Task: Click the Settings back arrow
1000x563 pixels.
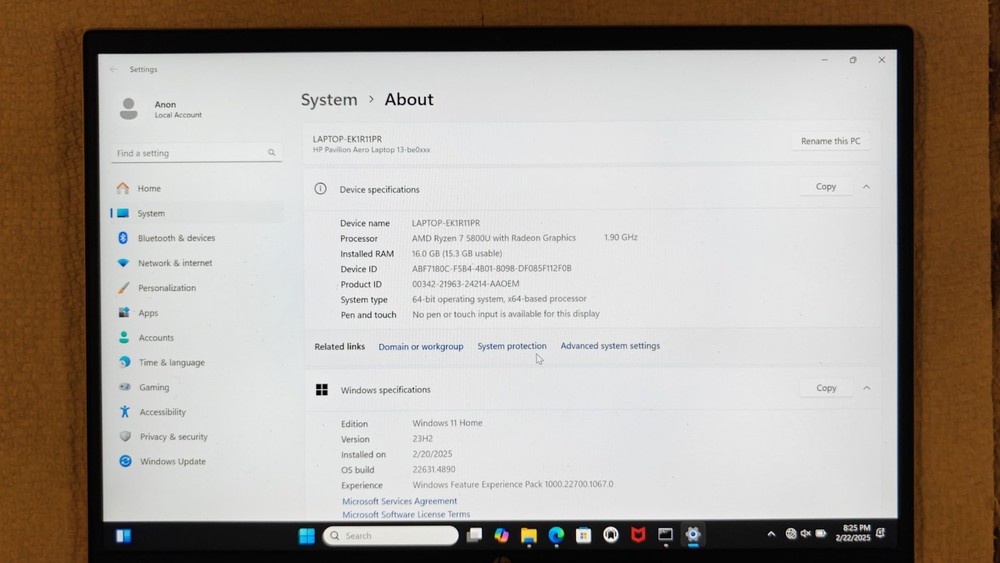Action: coord(114,69)
